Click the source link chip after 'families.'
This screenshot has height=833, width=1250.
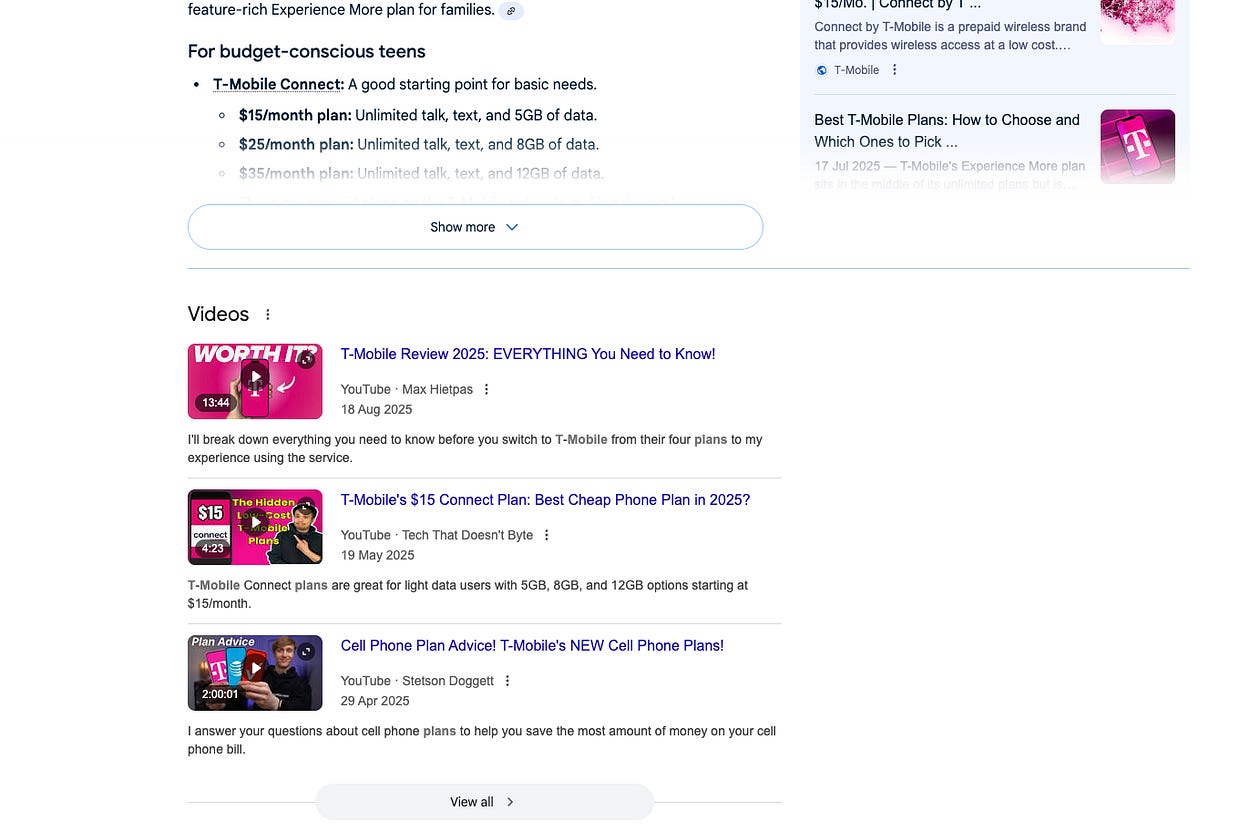tap(511, 11)
